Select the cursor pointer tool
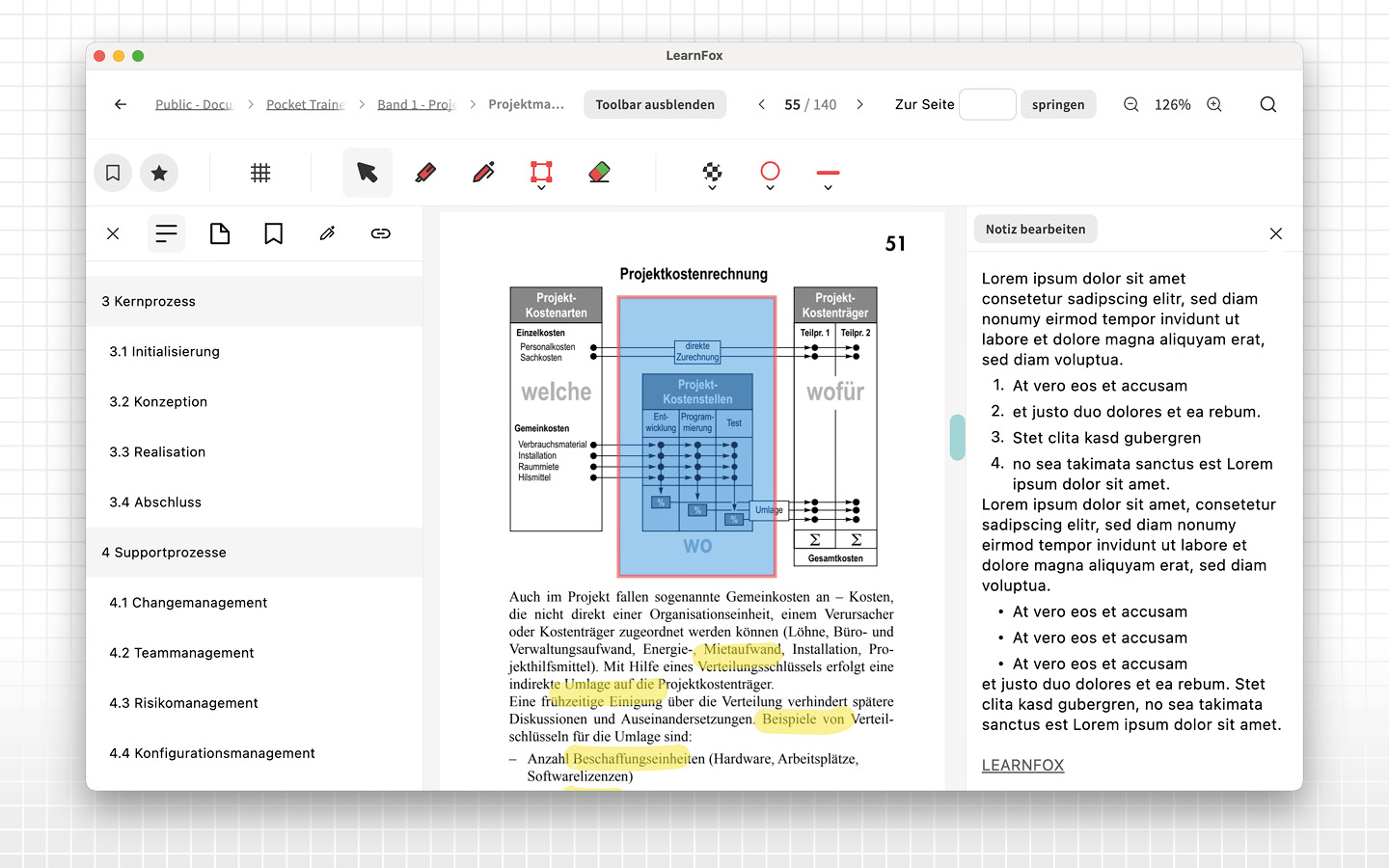Image resolution: width=1389 pixels, height=868 pixels. point(368,173)
